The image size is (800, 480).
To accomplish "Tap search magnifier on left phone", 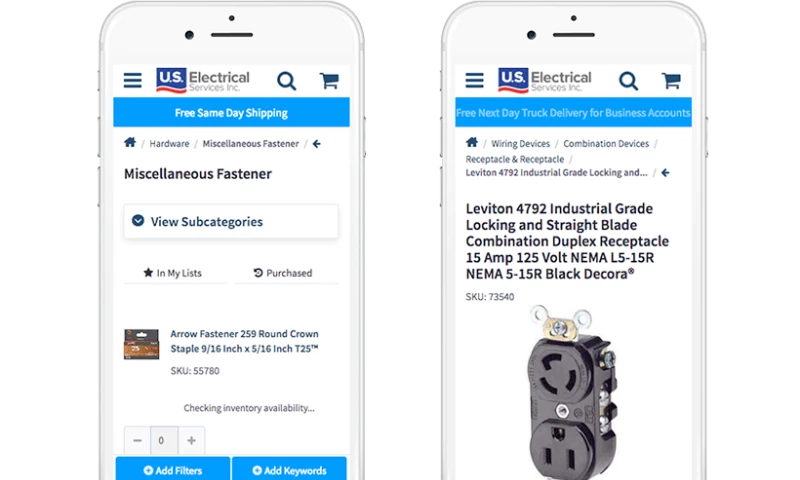I will (x=287, y=81).
